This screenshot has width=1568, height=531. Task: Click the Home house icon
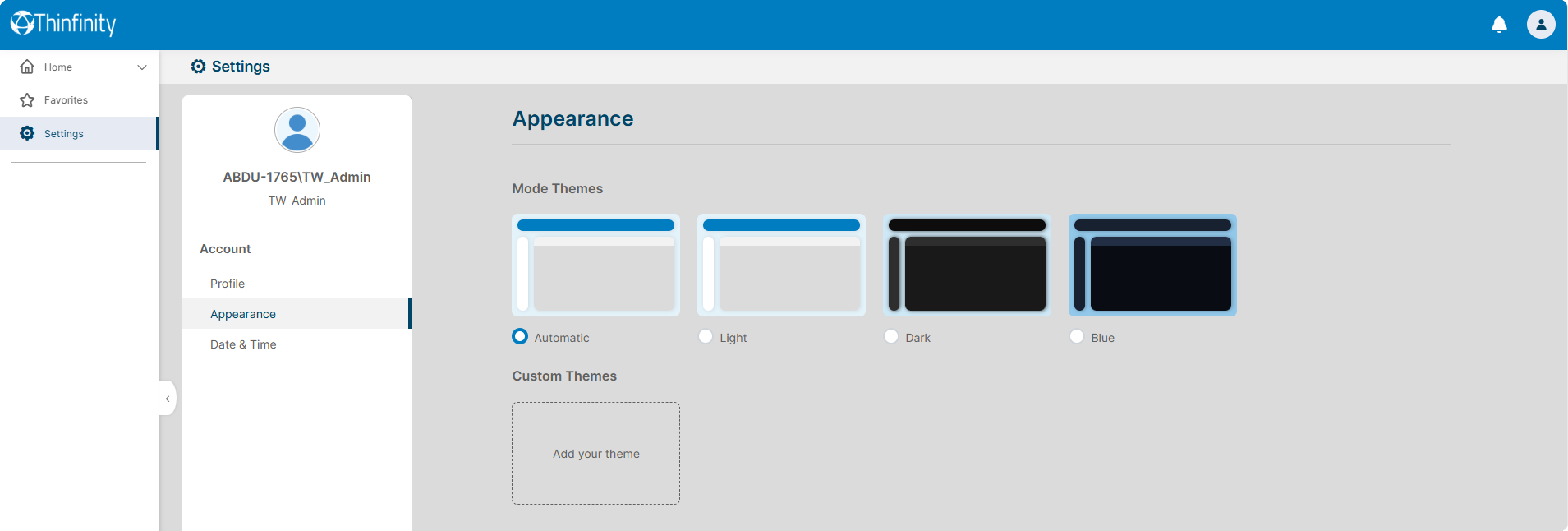click(x=27, y=67)
